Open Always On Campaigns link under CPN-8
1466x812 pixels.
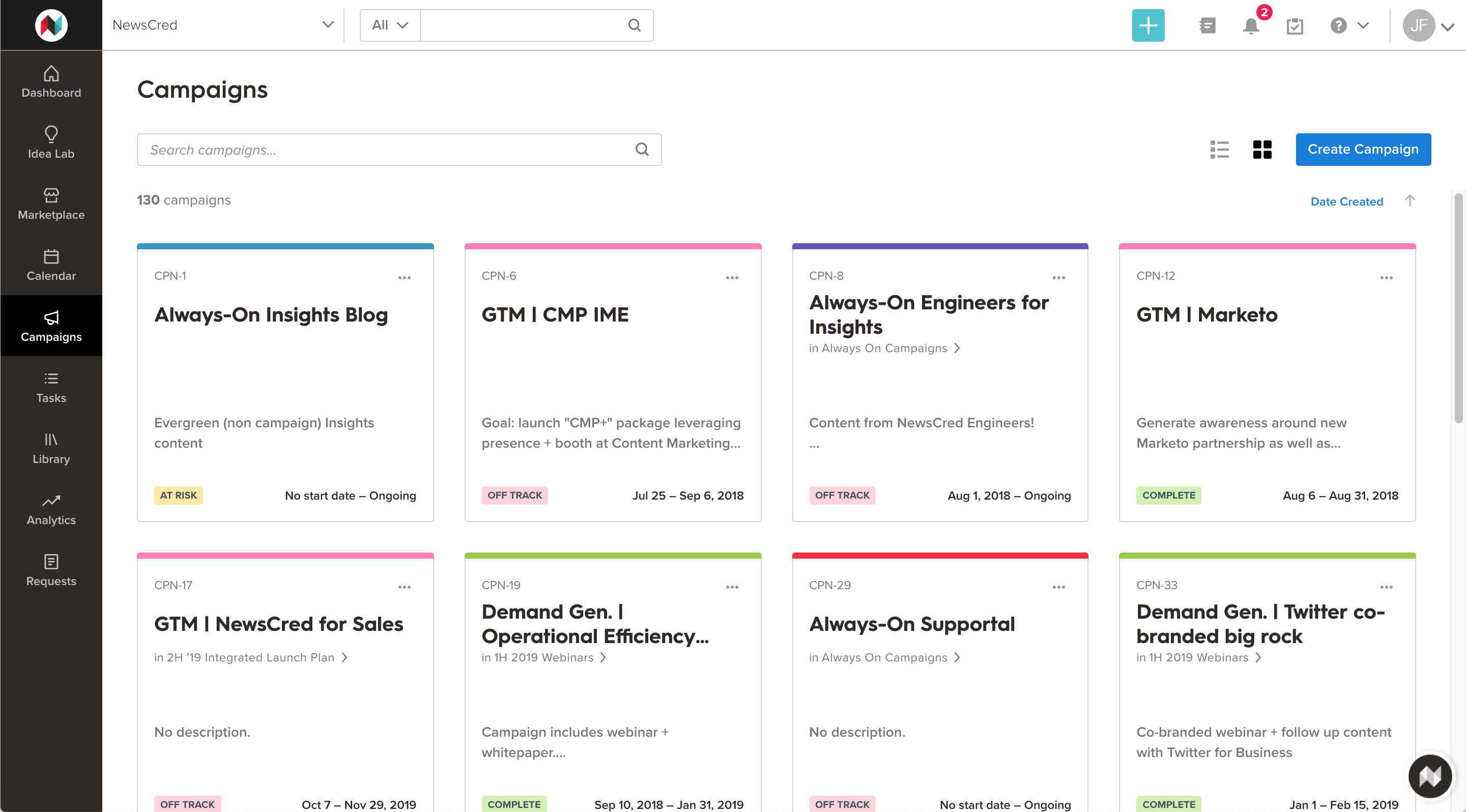click(x=884, y=348)
